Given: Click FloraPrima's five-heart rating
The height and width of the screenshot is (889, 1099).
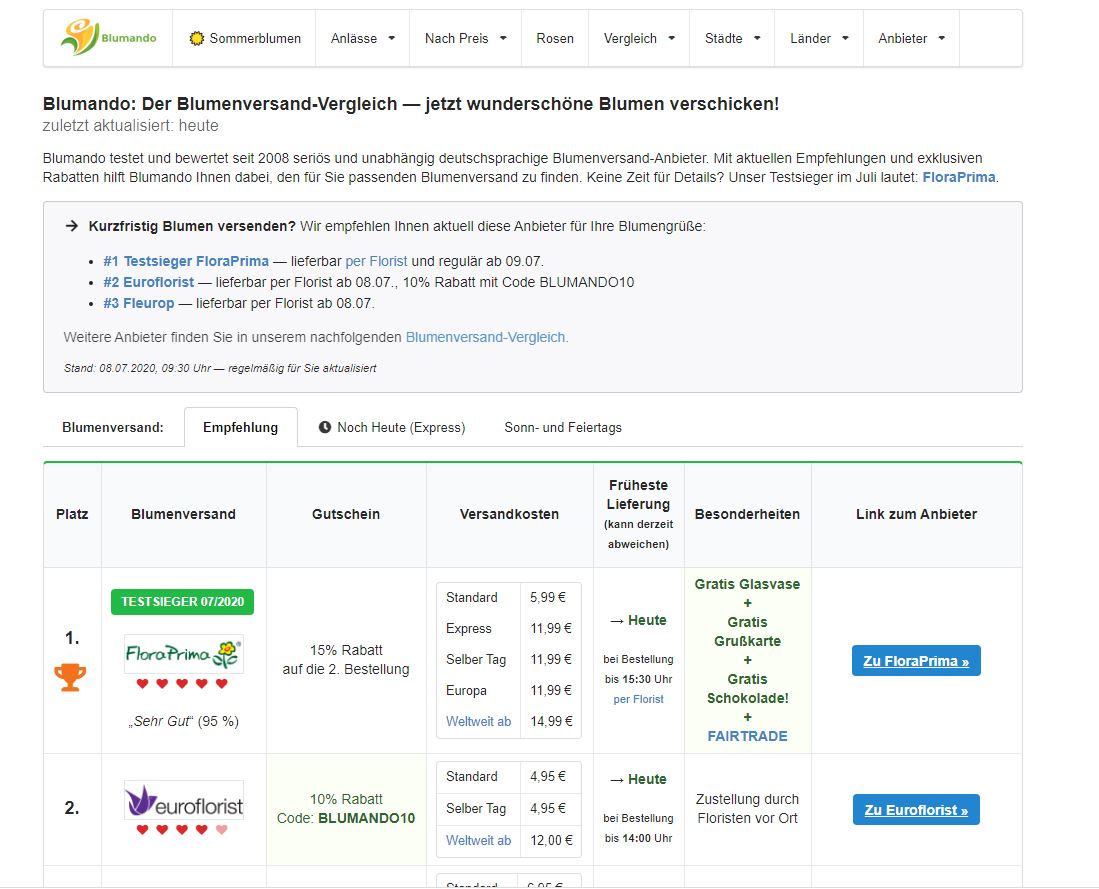Looking at the screenshot, I should (182, 684).
